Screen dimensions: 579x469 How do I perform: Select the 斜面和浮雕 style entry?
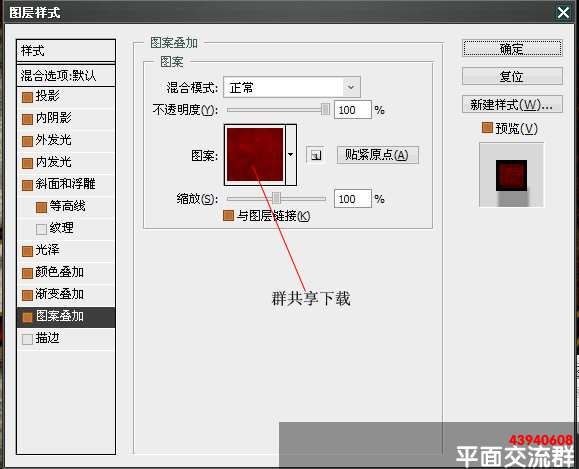[x=66, y=184]
